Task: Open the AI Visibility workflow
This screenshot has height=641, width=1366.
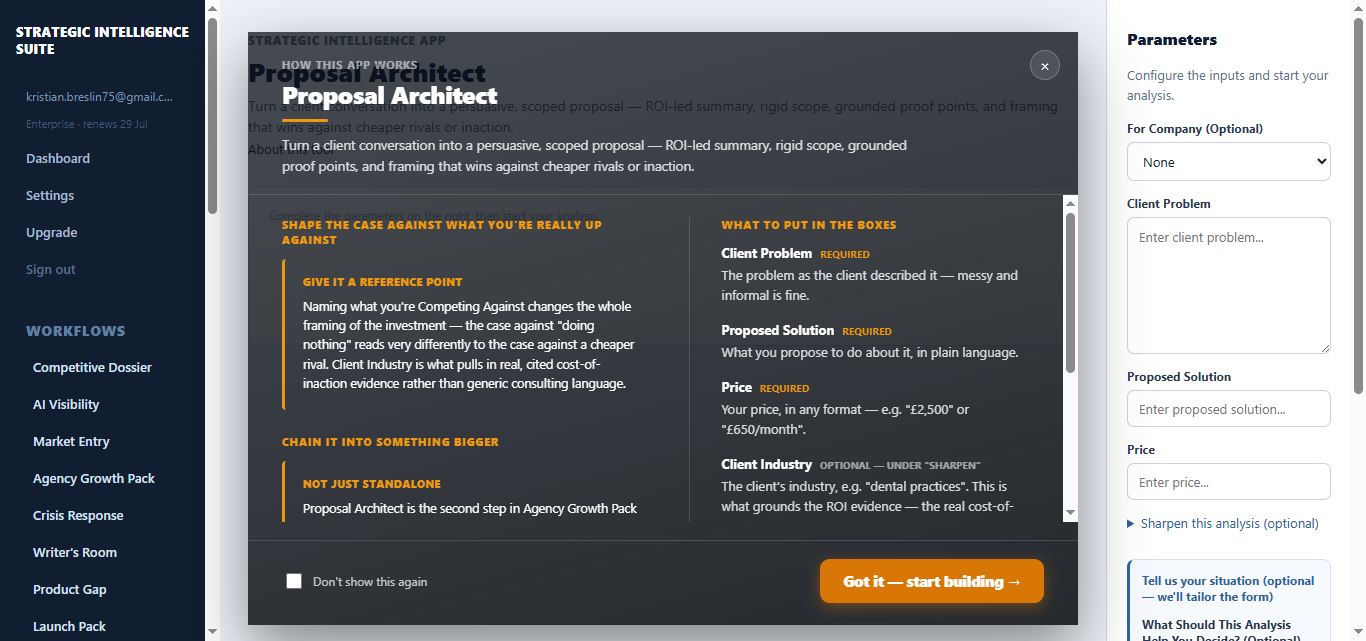Action: click(x=66, y=404)
